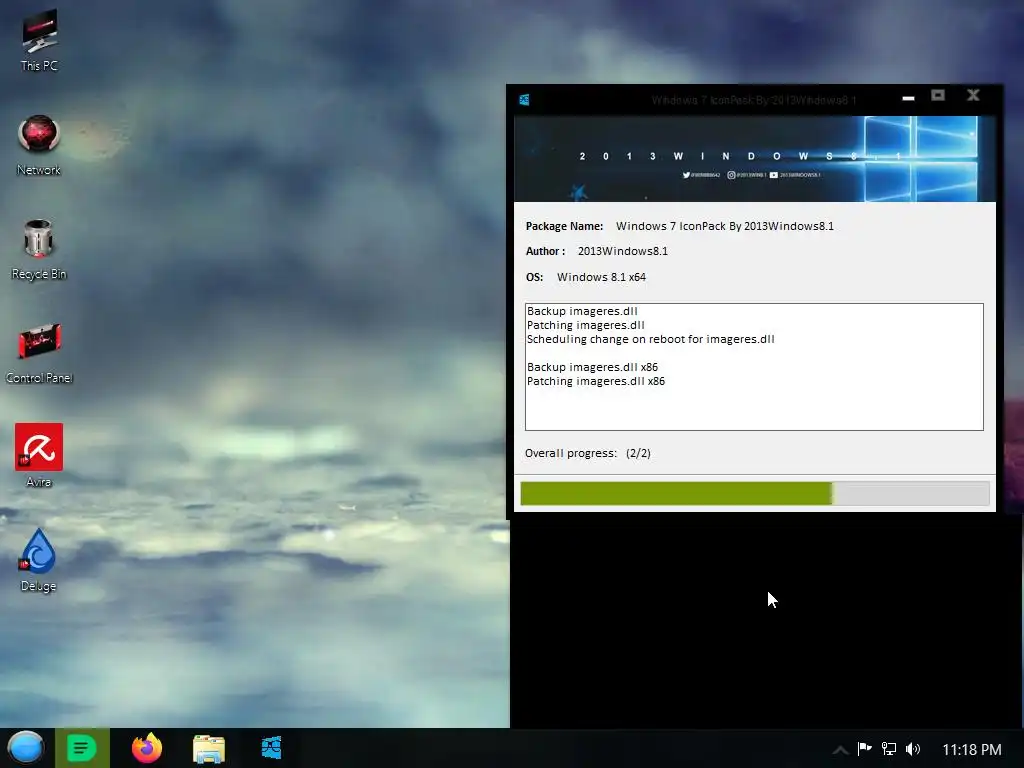Select the Network desktop icon
1024x768 pixels.
[x=39, y=145]
